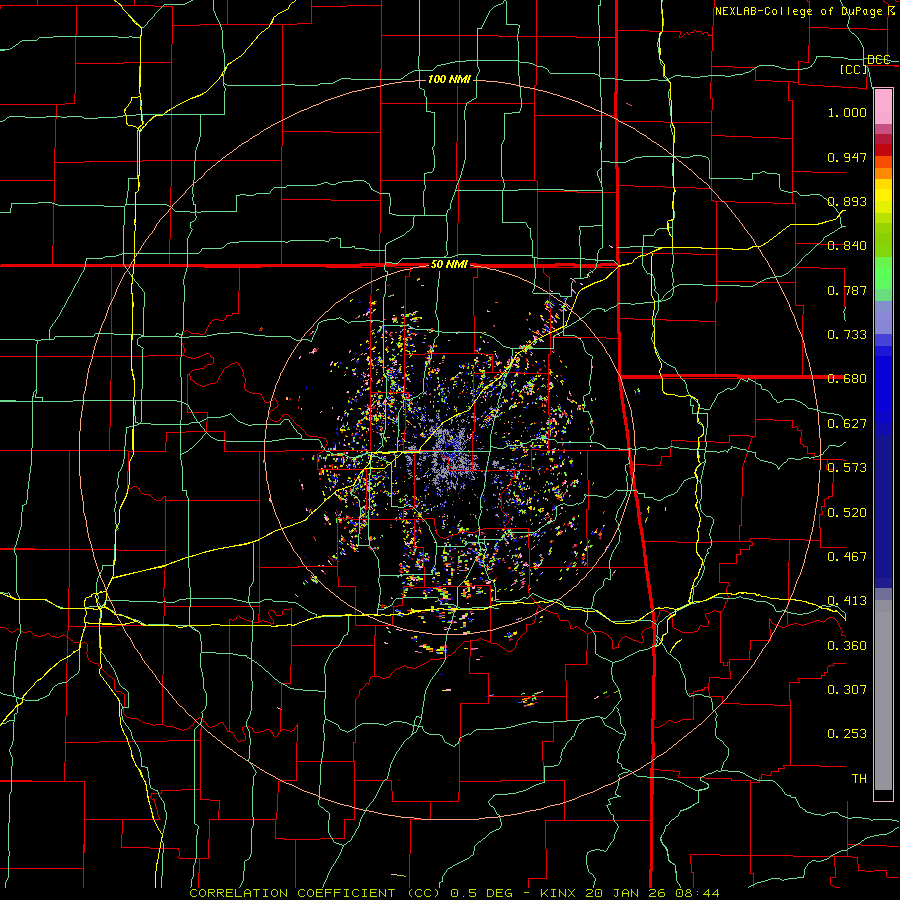Click the 0.627 scale value
The image size is (900, 900).
click(847, 424)
